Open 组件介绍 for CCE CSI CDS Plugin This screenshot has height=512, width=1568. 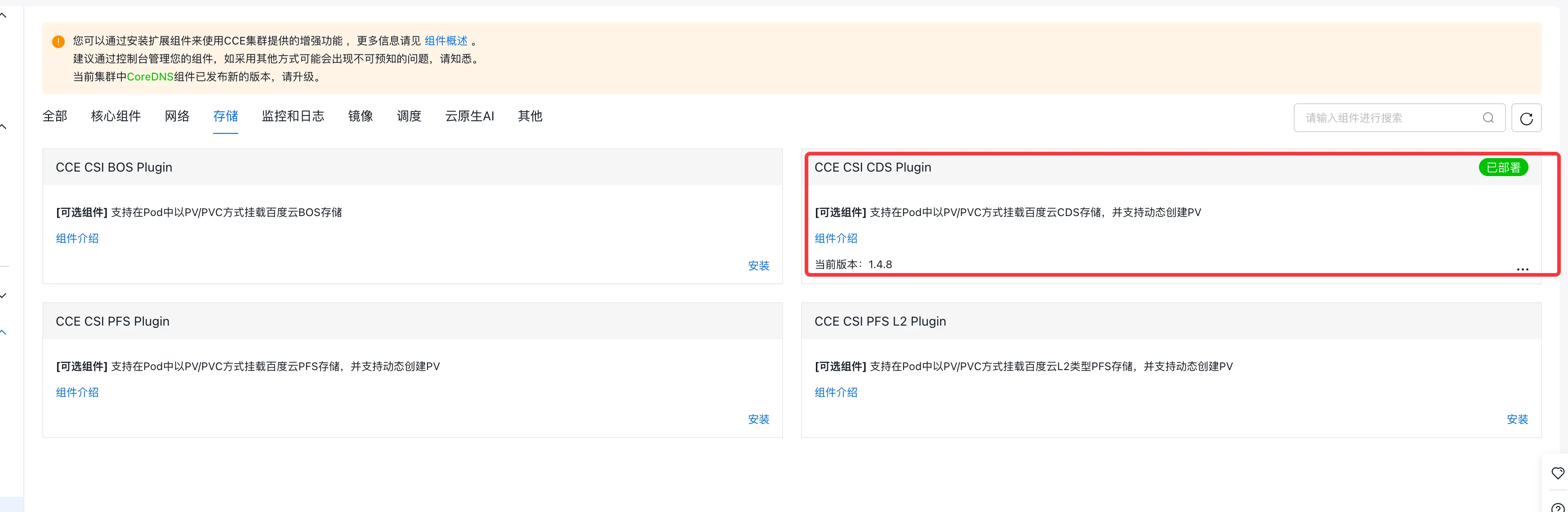coord(836,238)
